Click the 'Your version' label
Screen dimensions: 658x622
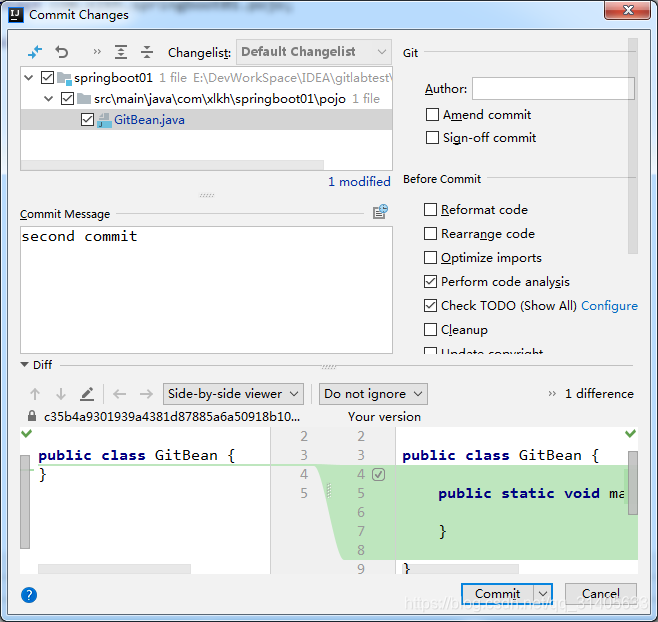[x=384, y=417]
